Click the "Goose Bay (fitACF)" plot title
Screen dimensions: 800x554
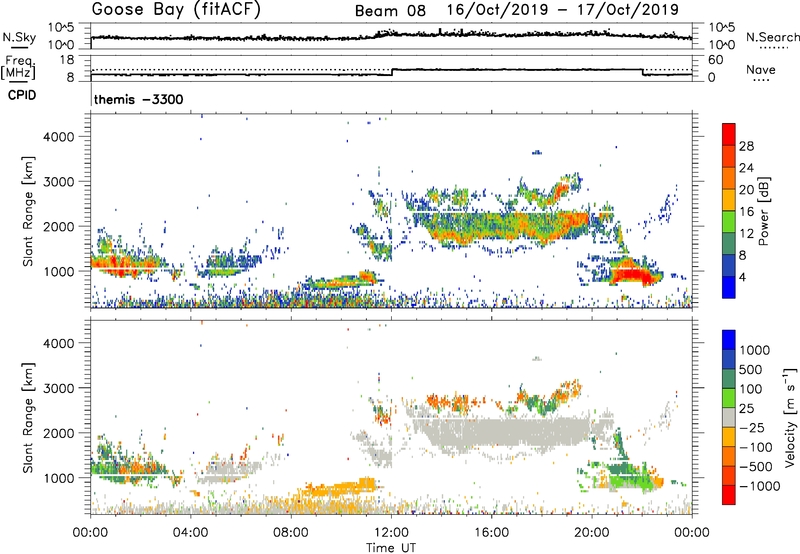[176, 10]
